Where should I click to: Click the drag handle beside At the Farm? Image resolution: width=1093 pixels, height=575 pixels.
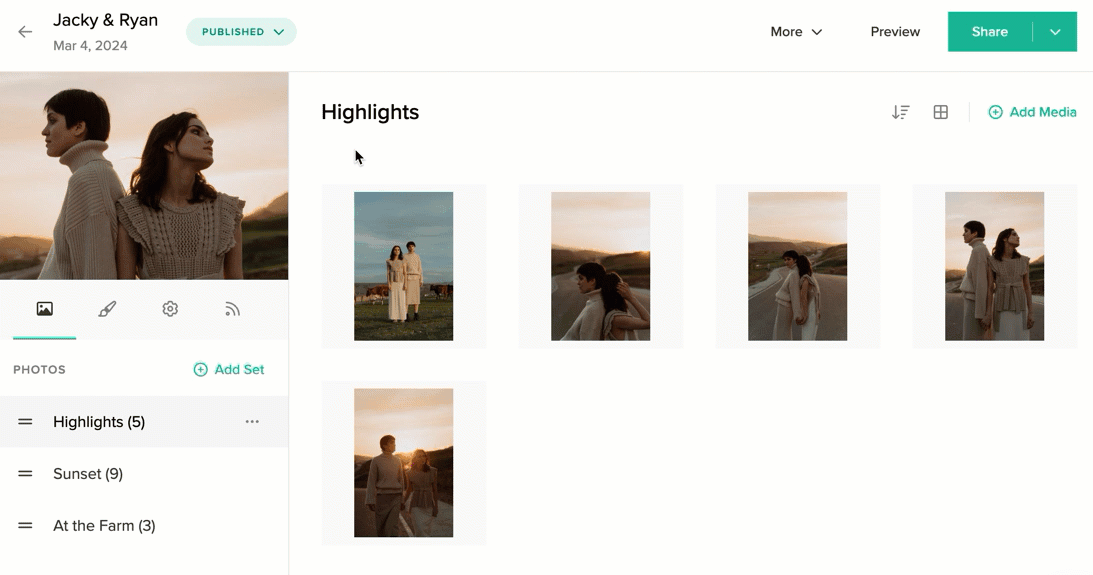pos(25,526)
